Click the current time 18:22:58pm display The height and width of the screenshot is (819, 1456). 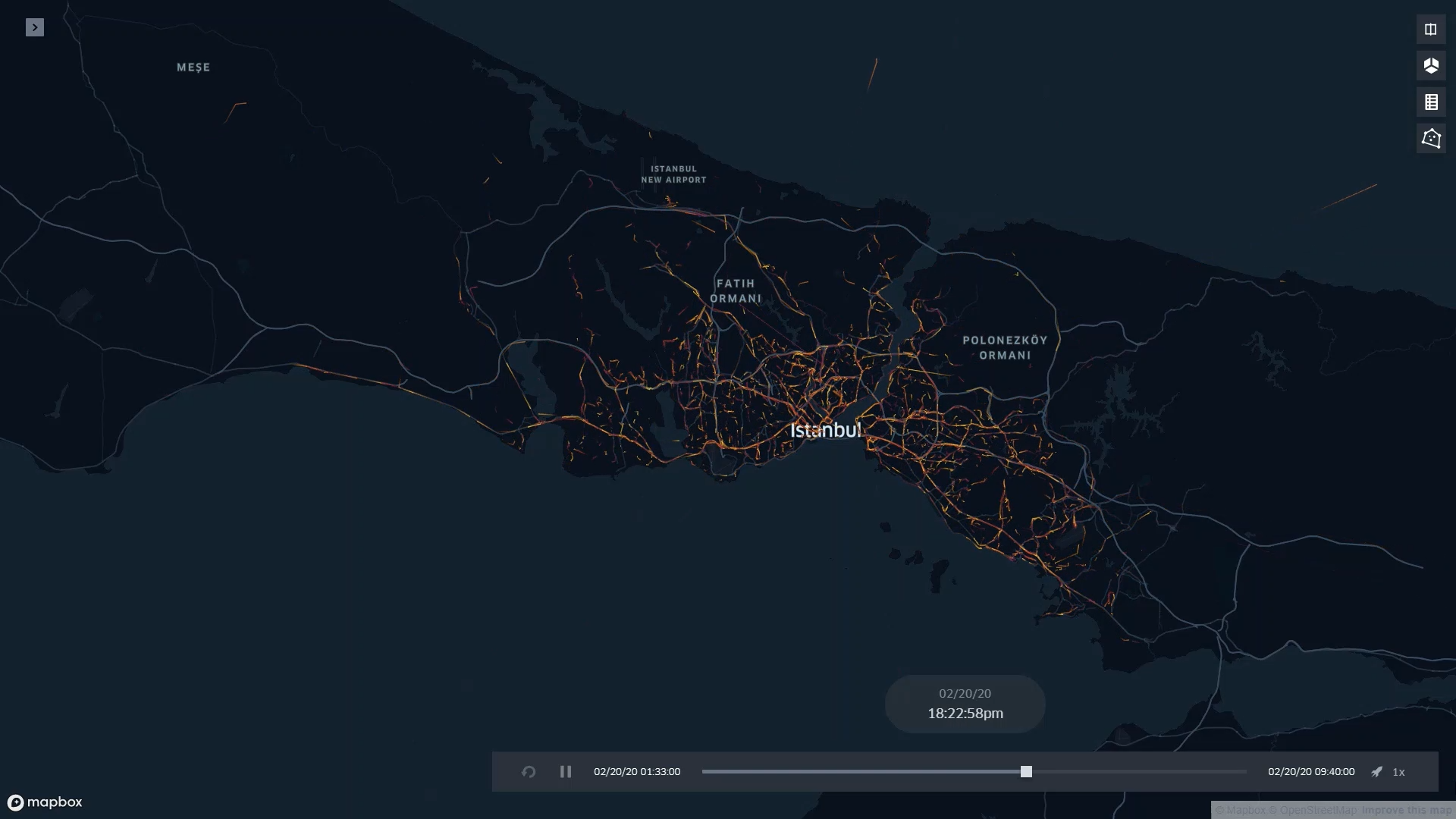965,714
